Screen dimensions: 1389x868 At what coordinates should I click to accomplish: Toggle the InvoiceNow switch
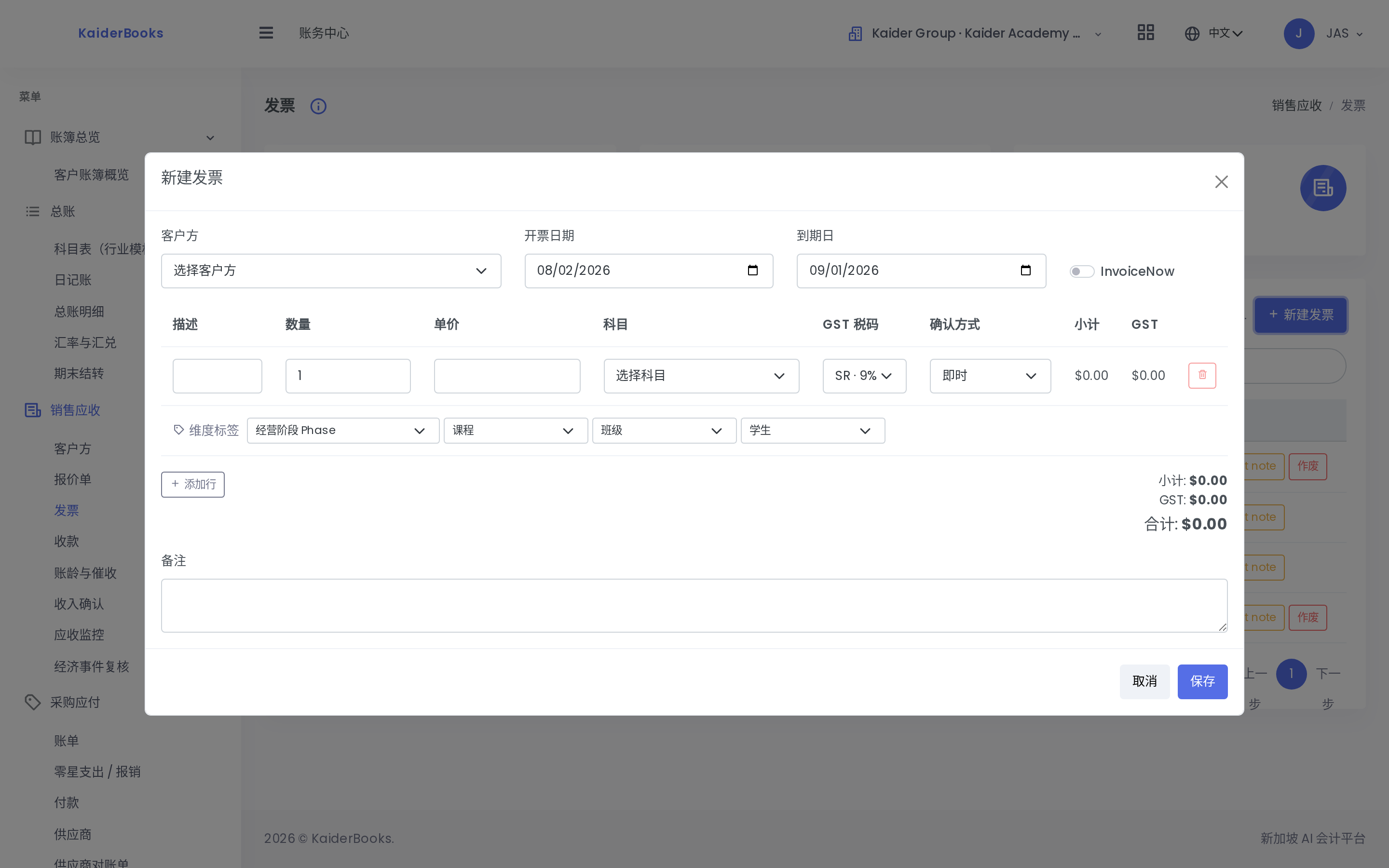[x=1081, y=271]
